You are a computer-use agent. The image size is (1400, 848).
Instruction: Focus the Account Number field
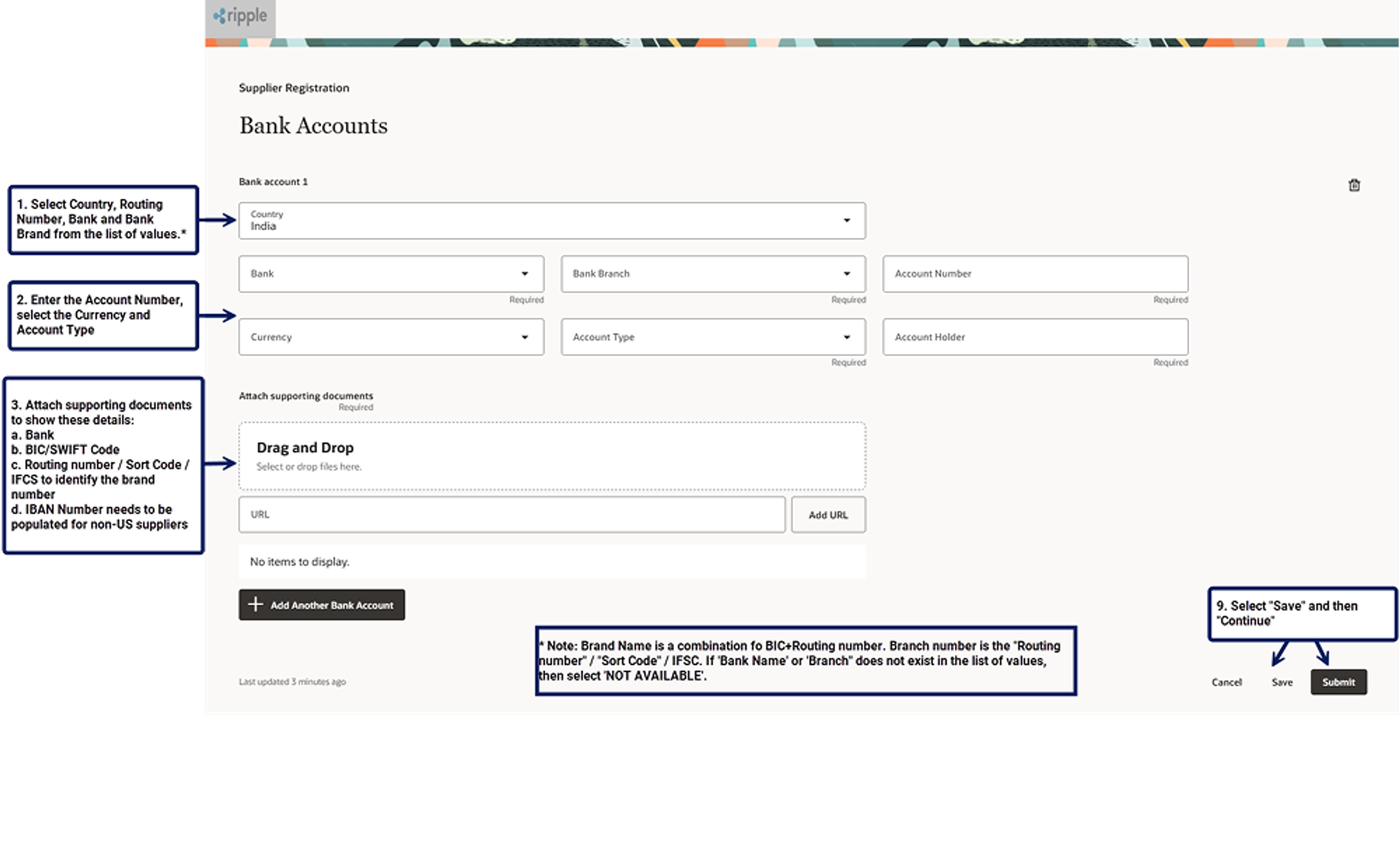pyautogui.click(x=1035, y=274)
